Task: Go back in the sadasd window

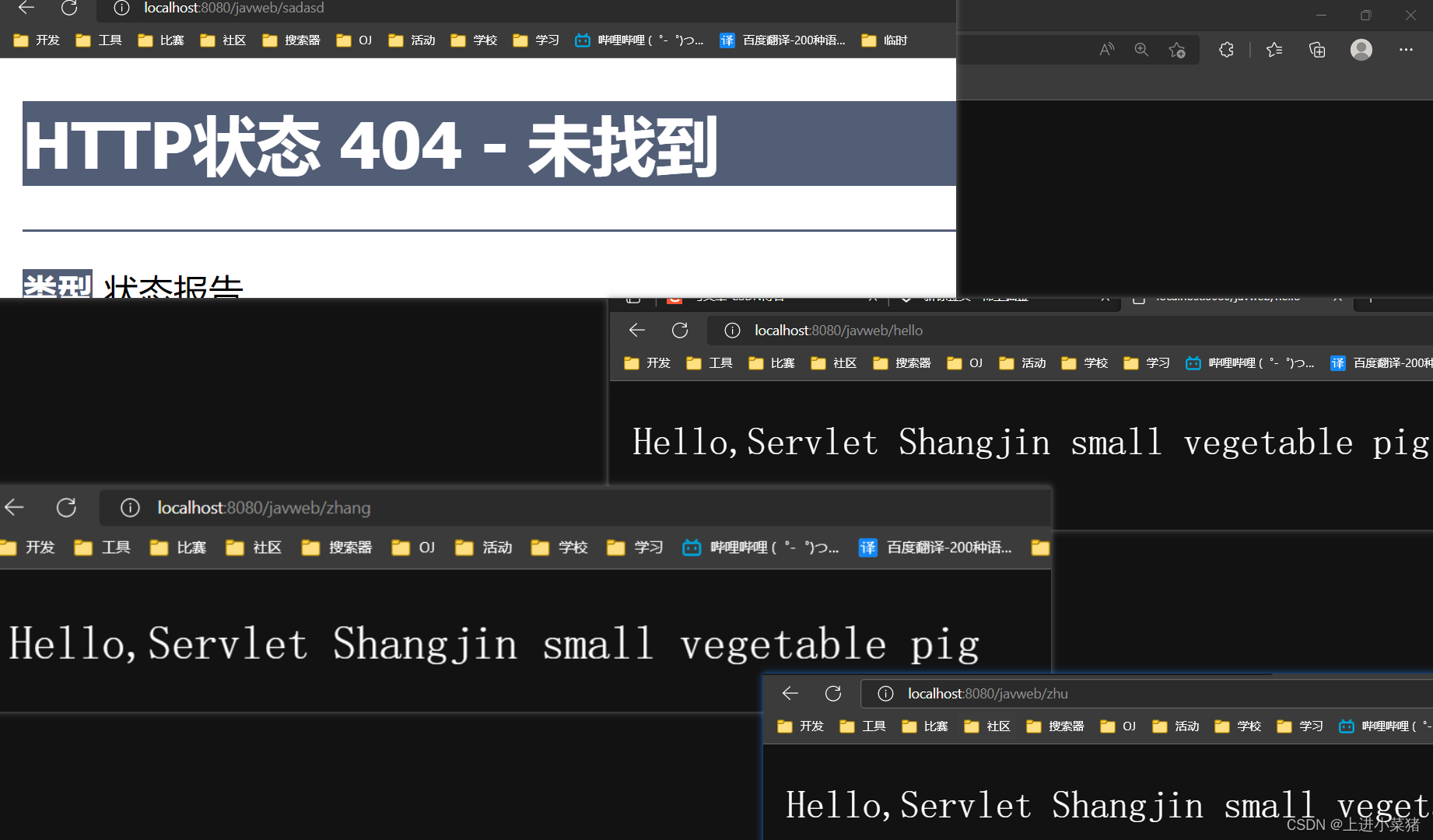Action: click(x=26, y=8)
